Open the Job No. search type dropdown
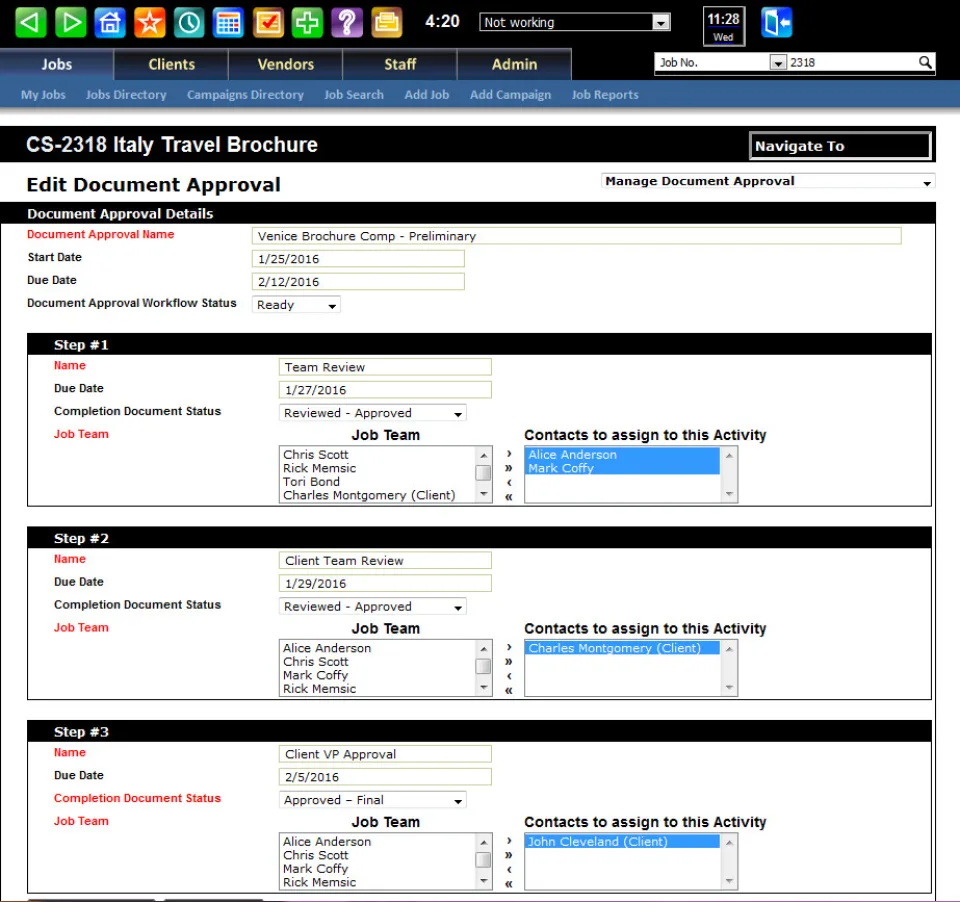Viewport: 960px width, 902px height. click(778, 62)
